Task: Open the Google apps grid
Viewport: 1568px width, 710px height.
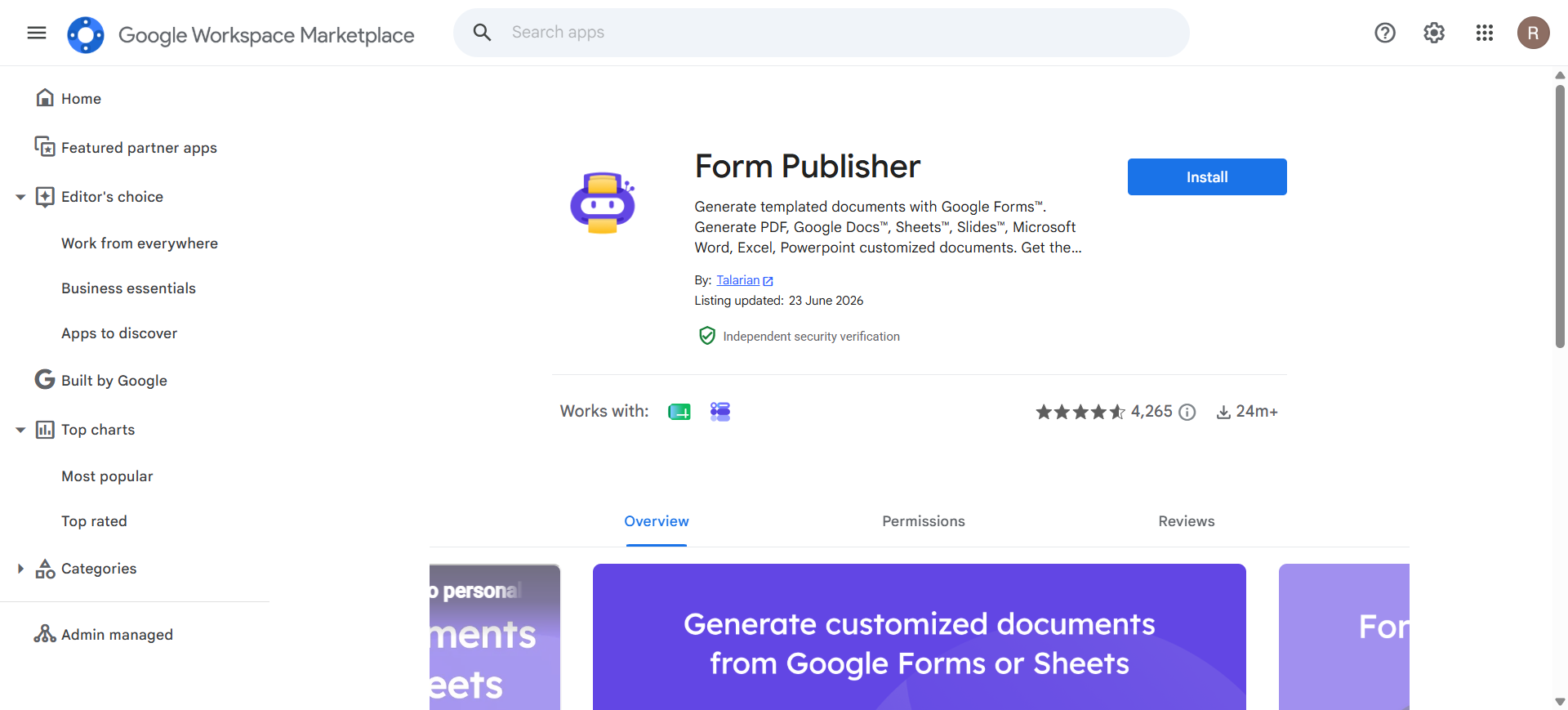Action: 1485,33
